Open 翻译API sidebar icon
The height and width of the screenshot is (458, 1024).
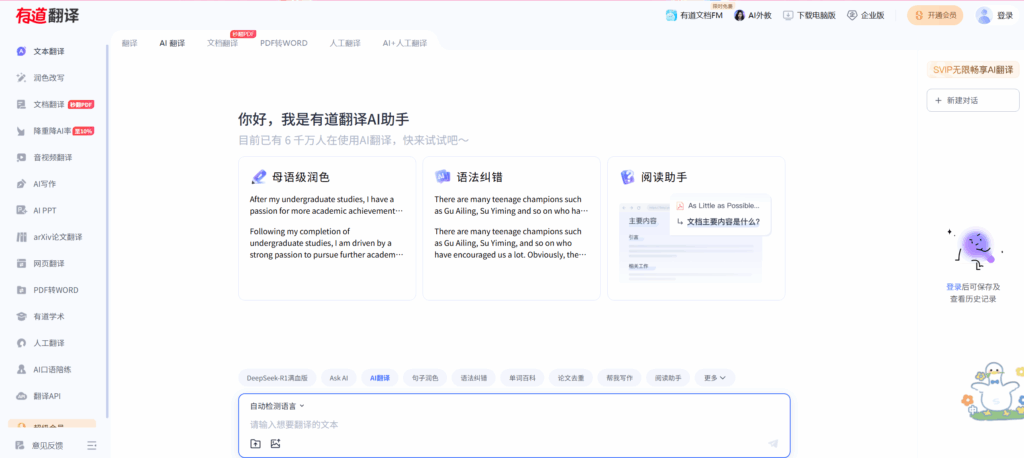pyautogui.click(x=22, y=396)
